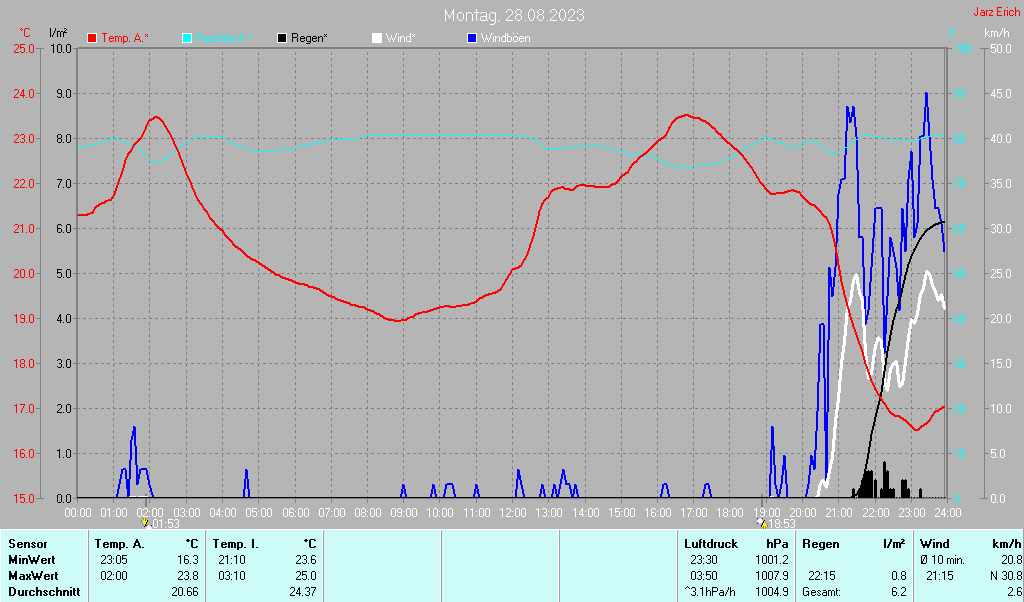
Task: Click the indoor minimum value 23.6
Action: click(306, 560)
